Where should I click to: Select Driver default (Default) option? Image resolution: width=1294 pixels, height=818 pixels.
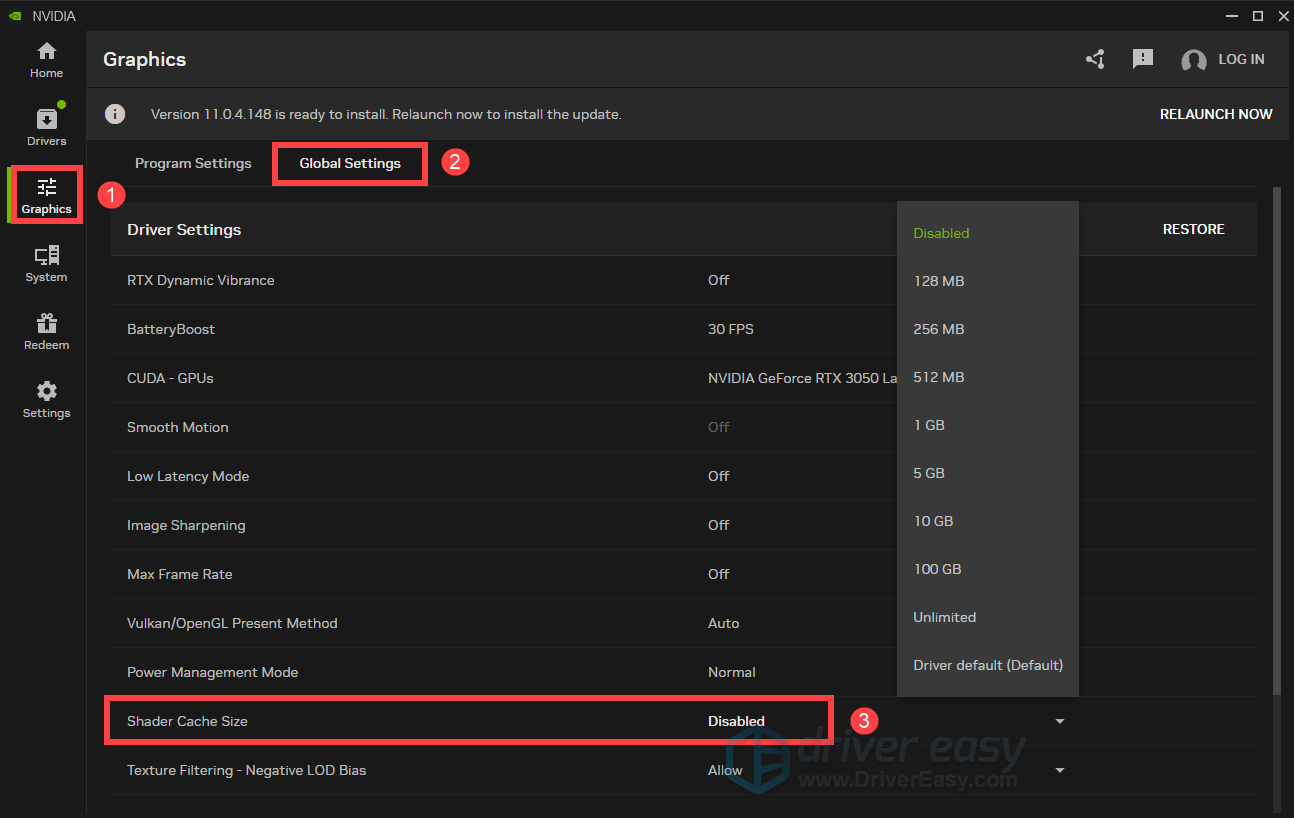(x=988, y=665)
